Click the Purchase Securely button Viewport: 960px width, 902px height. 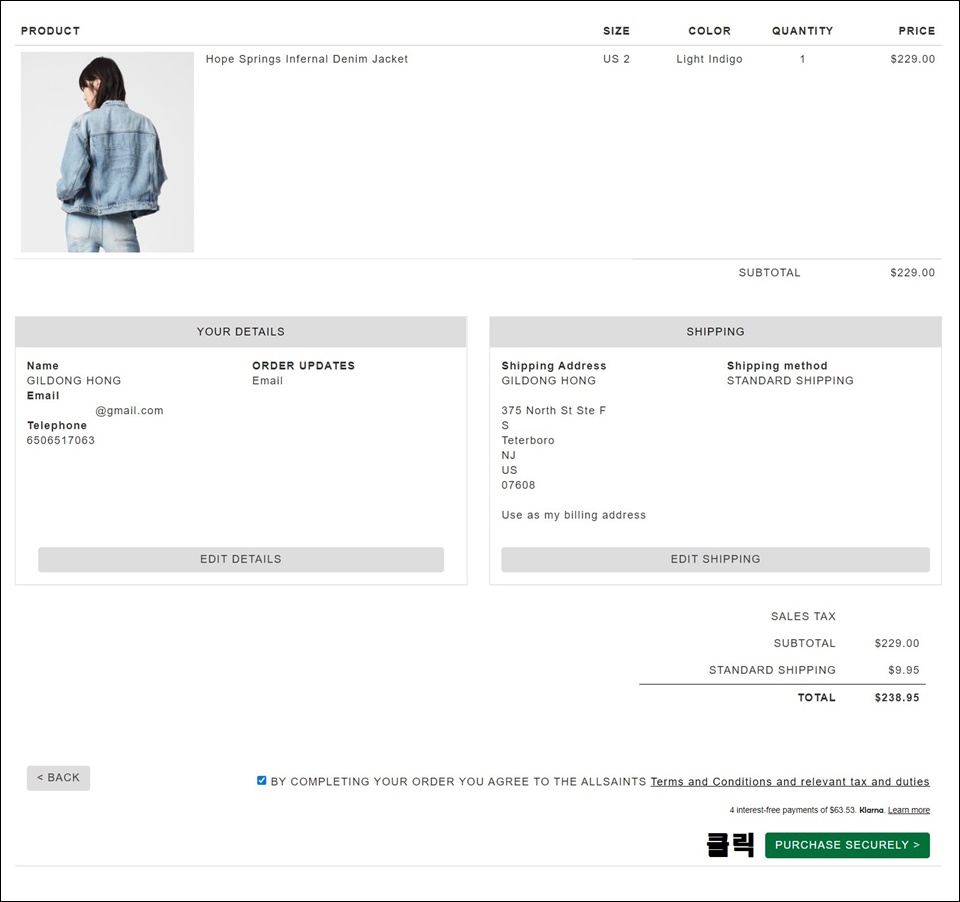pos(847,845)
